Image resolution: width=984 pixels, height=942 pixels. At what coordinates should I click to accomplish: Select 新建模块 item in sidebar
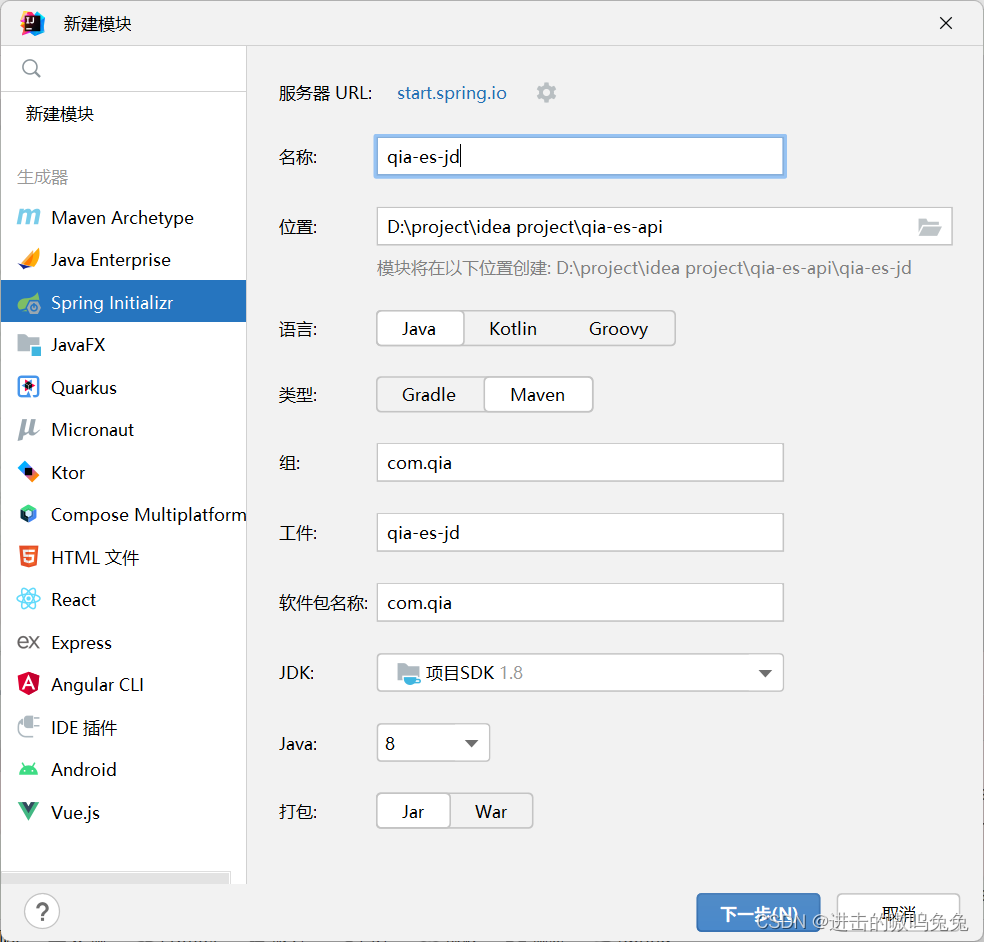pyautogui.click(x=124, y=114)
